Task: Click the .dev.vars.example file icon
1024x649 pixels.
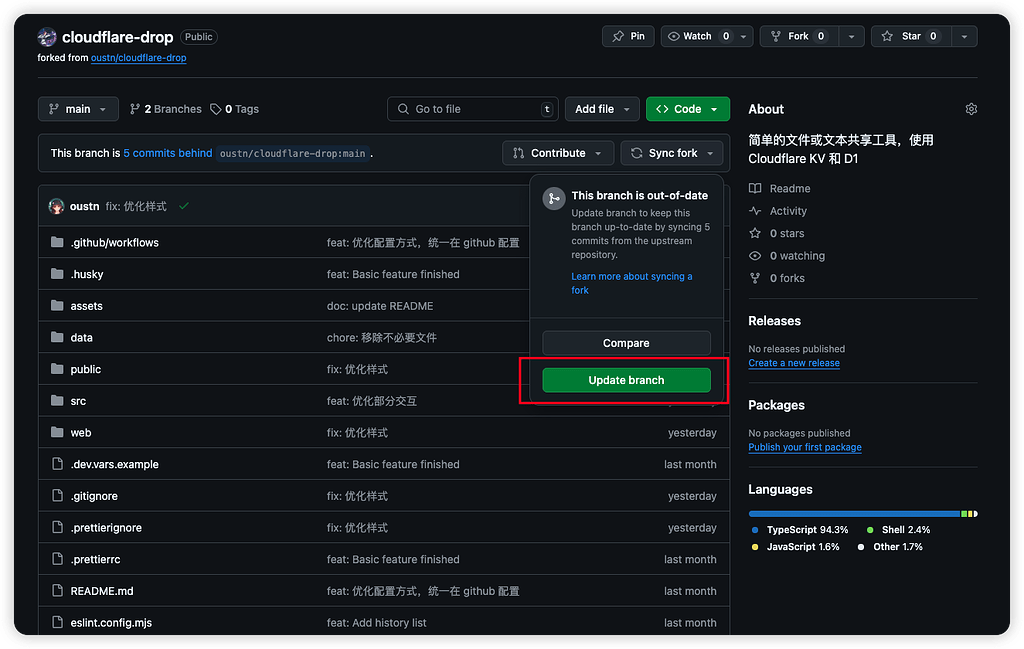Action: (x=57, y=464)
